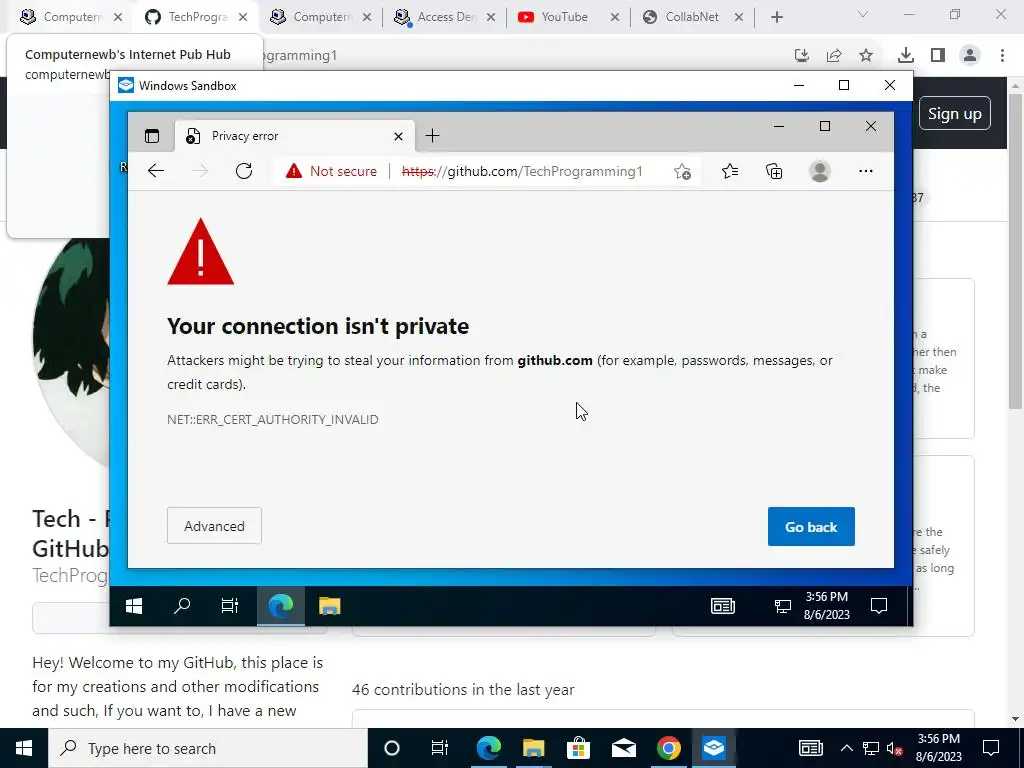1024x768 pixels.
Task: Click Chrome icon on host taskbar
Action: (x=668, y=748)
